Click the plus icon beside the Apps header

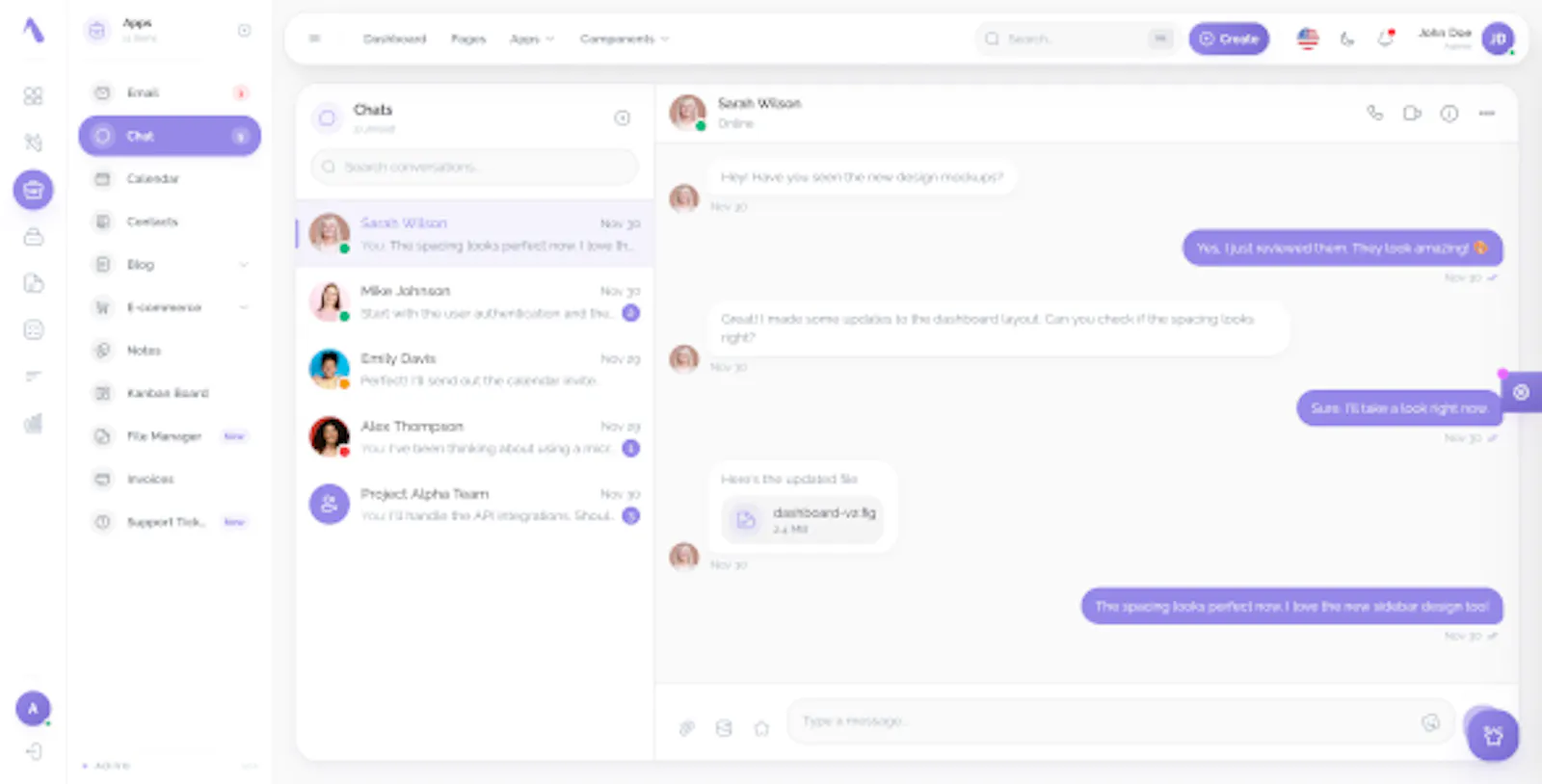tap(245, 31)
